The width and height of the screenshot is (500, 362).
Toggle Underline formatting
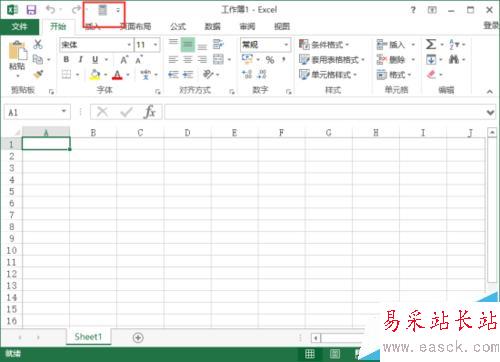tap(95, 59)
